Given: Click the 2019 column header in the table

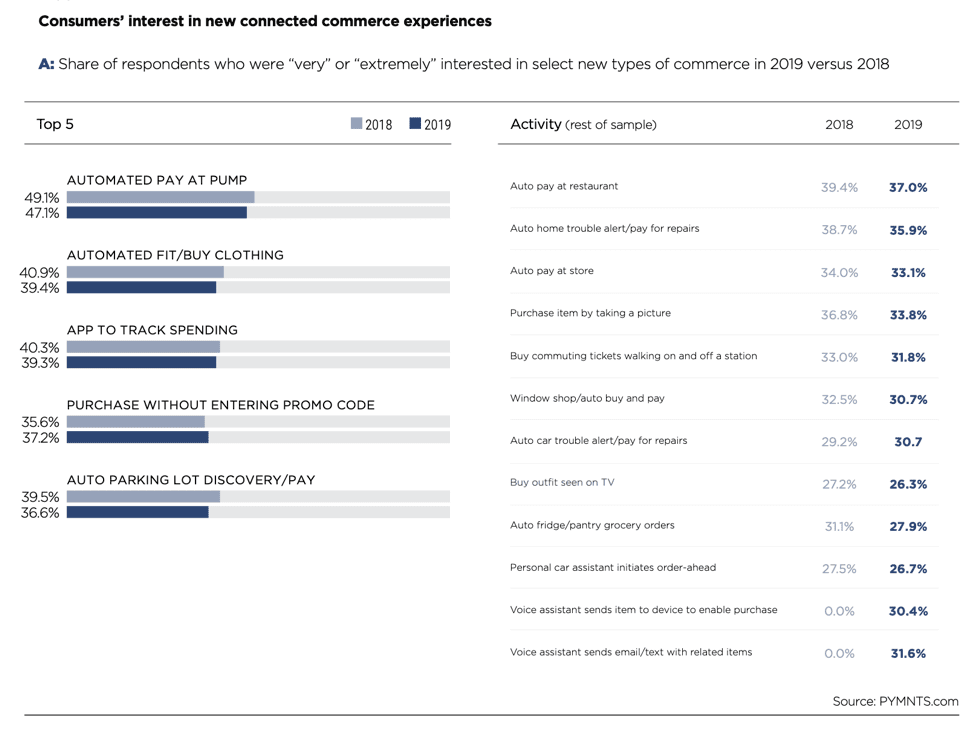Looking at the screenshot, I should coord(908,125).
